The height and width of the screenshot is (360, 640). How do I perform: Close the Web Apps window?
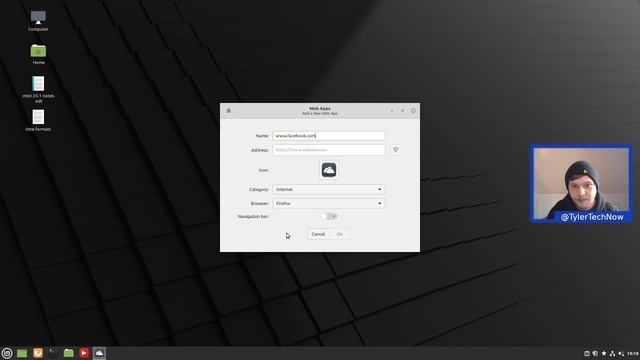[413, 111]
